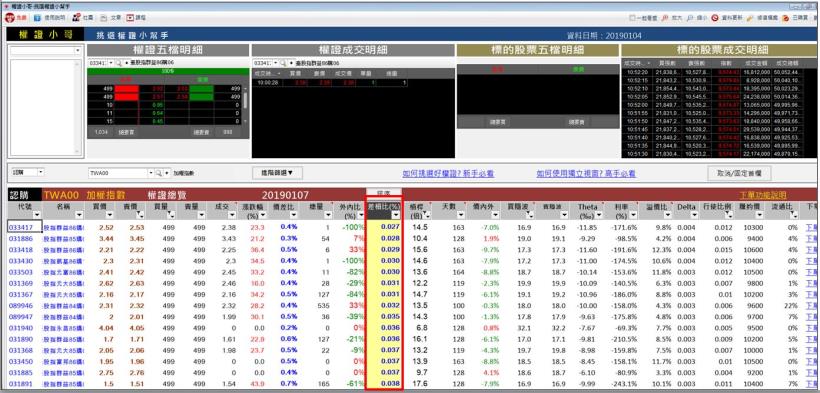Select warrant code 089946
This screenshot has width=820, height=393.
[x=21, y=305]
